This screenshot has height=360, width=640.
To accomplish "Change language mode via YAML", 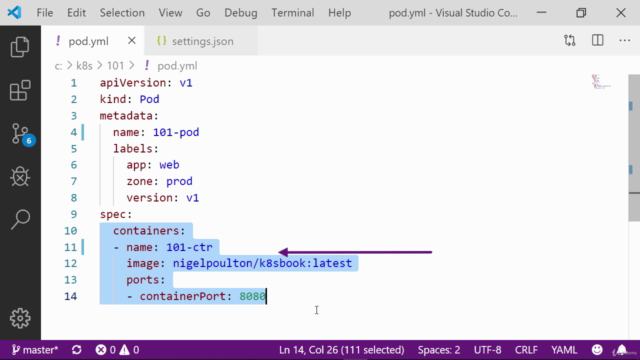I will 564,350.
